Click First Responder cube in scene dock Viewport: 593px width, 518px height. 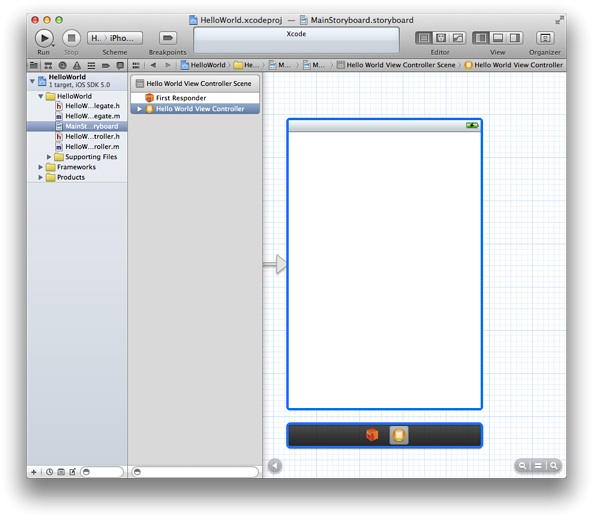(372, 435)
